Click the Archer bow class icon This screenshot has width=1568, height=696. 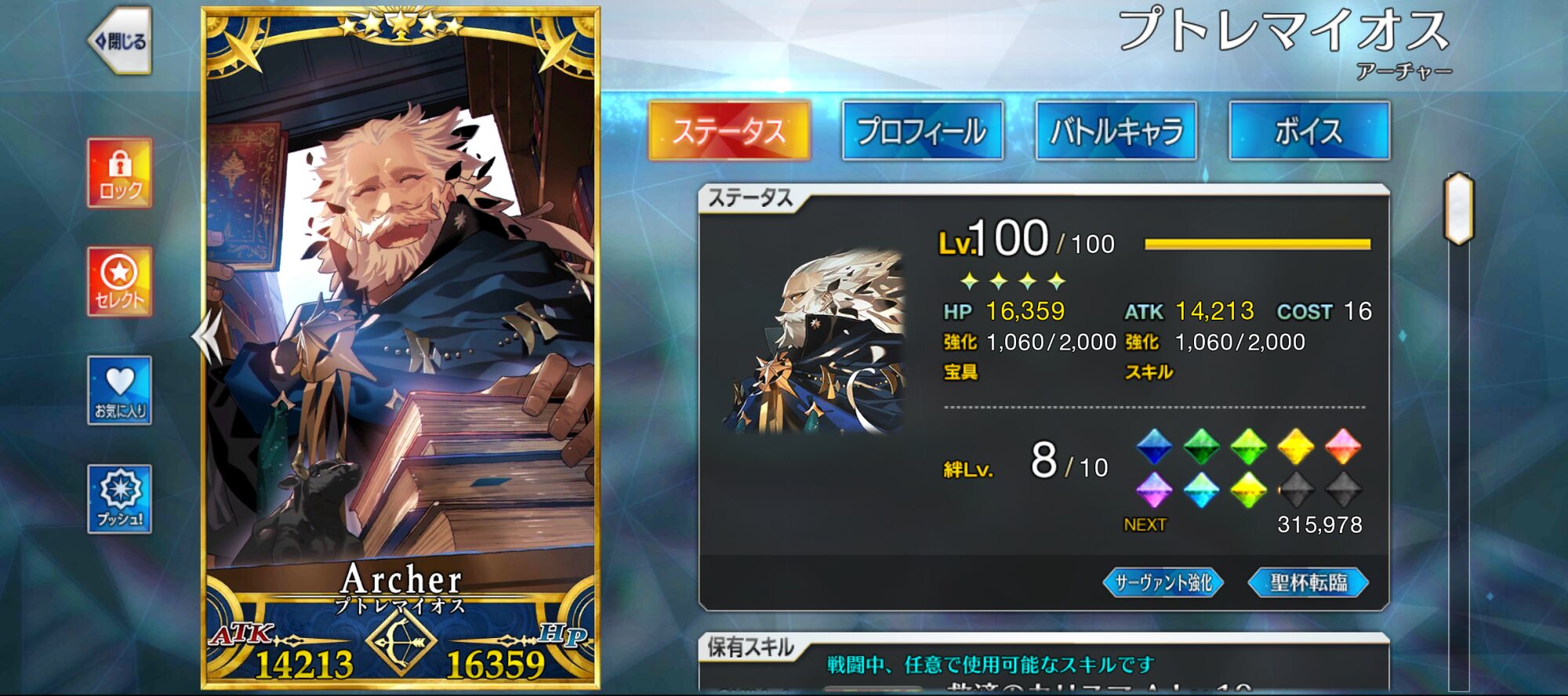[x=401, y=641]
